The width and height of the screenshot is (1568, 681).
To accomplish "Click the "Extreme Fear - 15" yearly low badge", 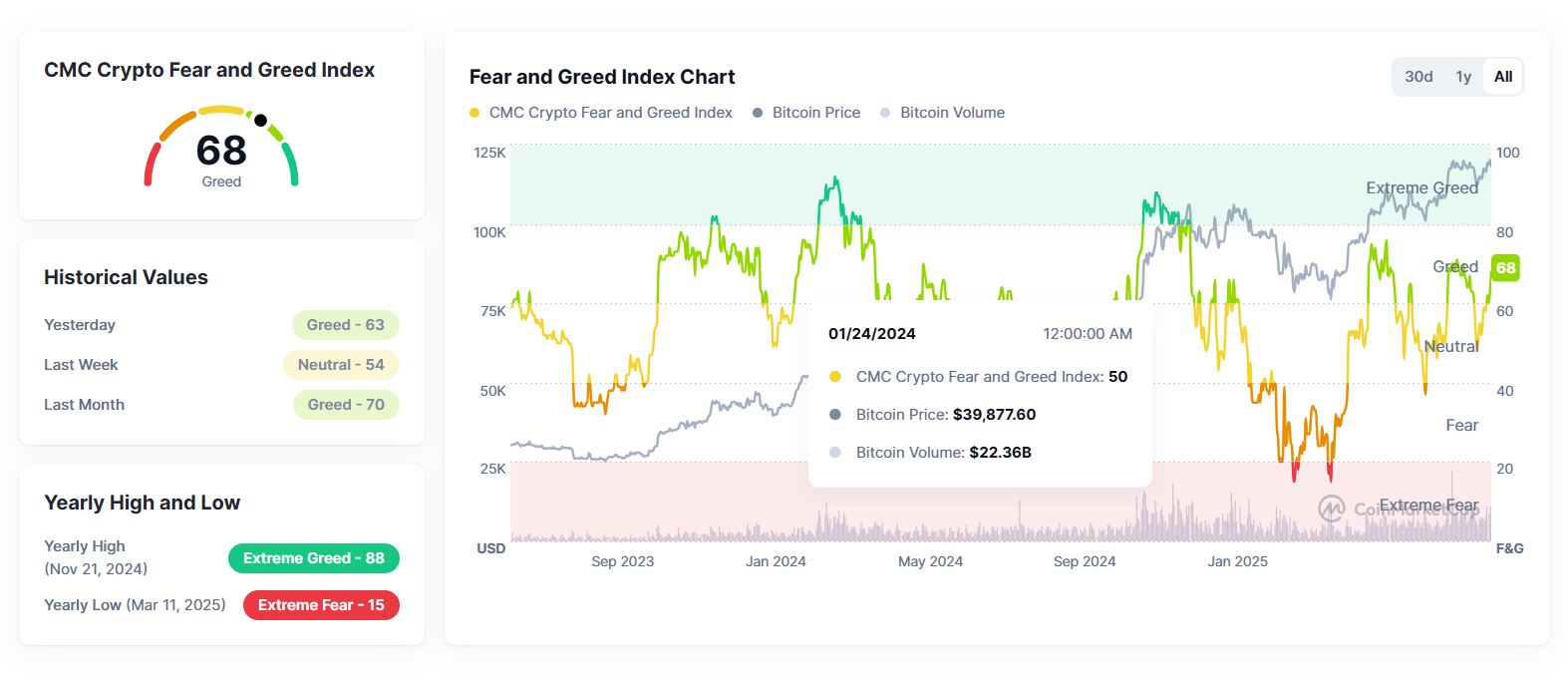I will [x=321, y=605].
